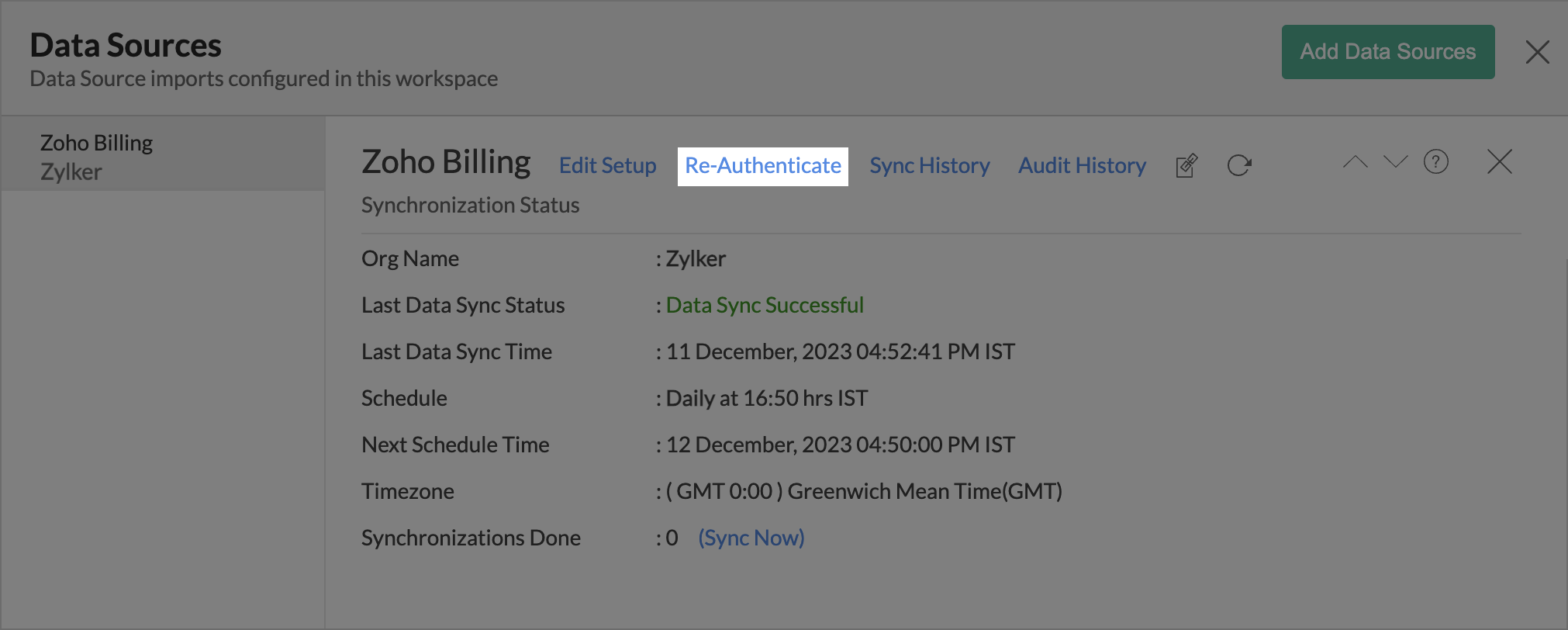The width and height of the screenshot is (1568, 630).
Task: Go to previous data source with up chevron
Action: (x=1355, y=162)
